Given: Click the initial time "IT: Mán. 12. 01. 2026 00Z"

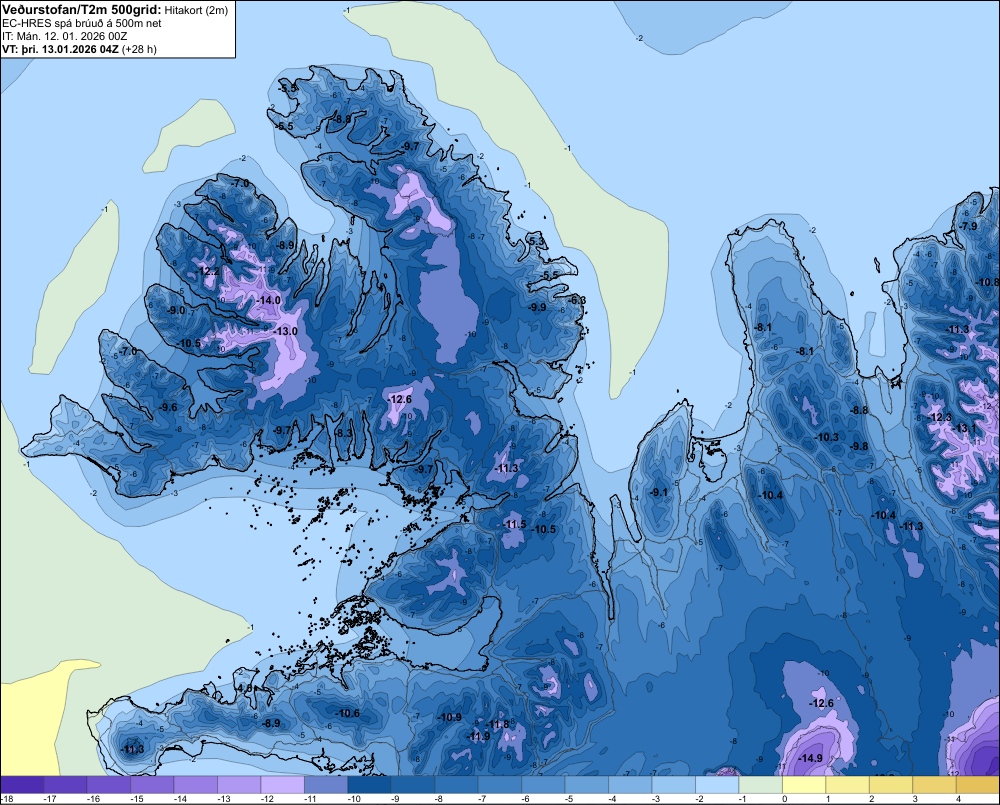Looking at the screenshot, I should point(64,36).
